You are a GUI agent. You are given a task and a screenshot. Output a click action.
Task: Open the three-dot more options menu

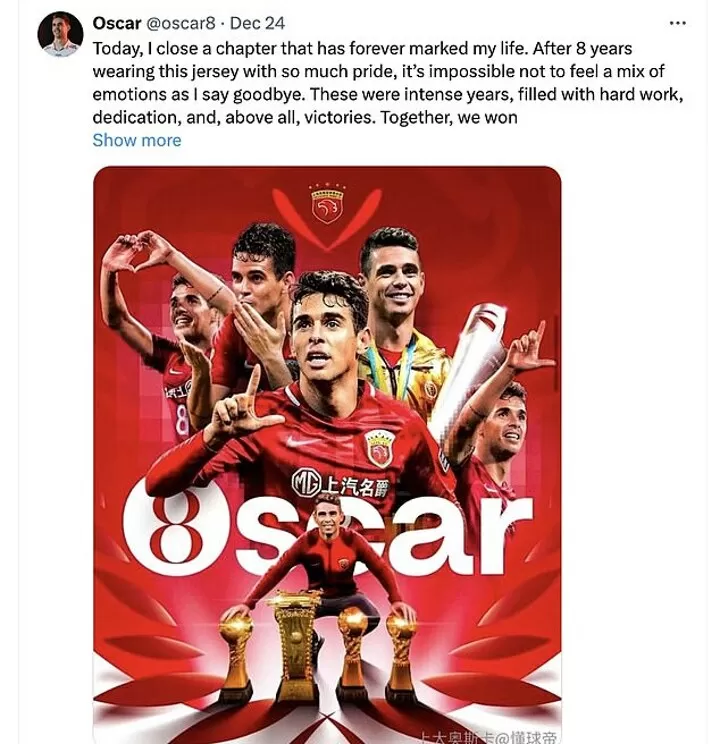(x=677, y=23)
